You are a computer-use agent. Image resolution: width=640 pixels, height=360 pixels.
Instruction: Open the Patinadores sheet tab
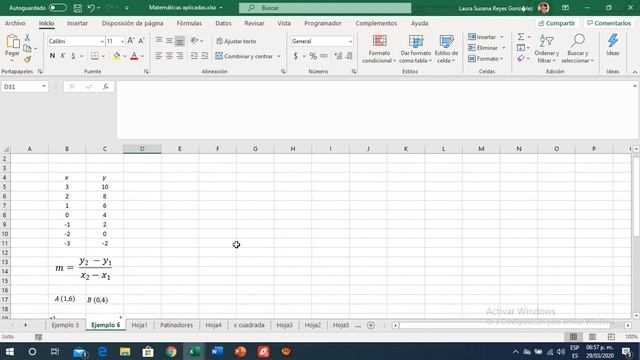click(x=176, y=325)
